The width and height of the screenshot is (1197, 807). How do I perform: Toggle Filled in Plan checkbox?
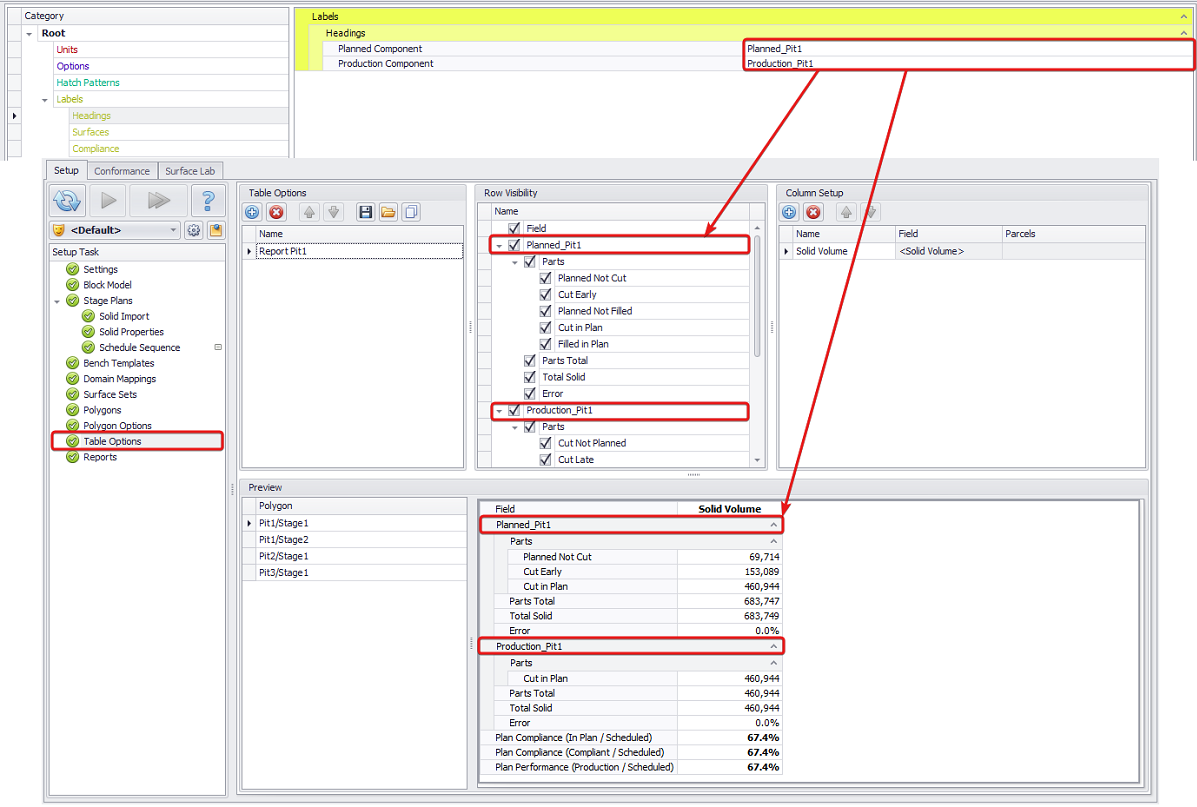point(545,344)
